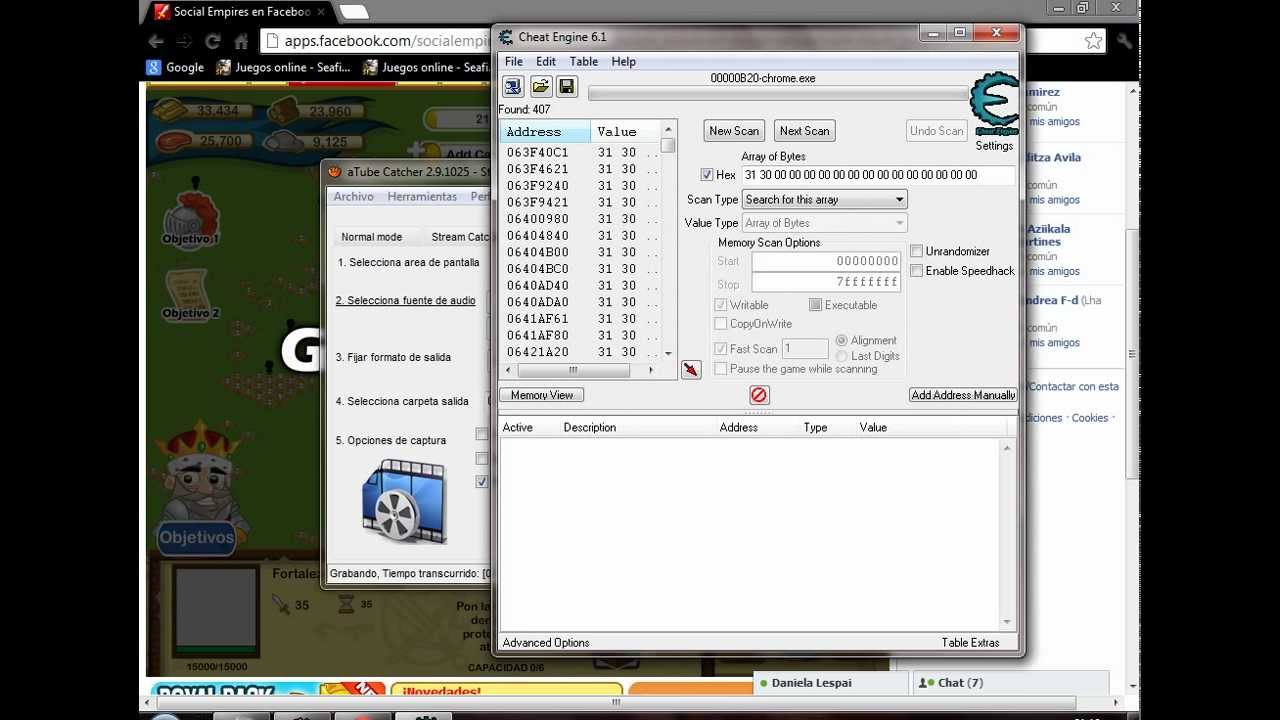
Task: Open Archivo menu in aTube Catcher
Action: coord(353,197)
